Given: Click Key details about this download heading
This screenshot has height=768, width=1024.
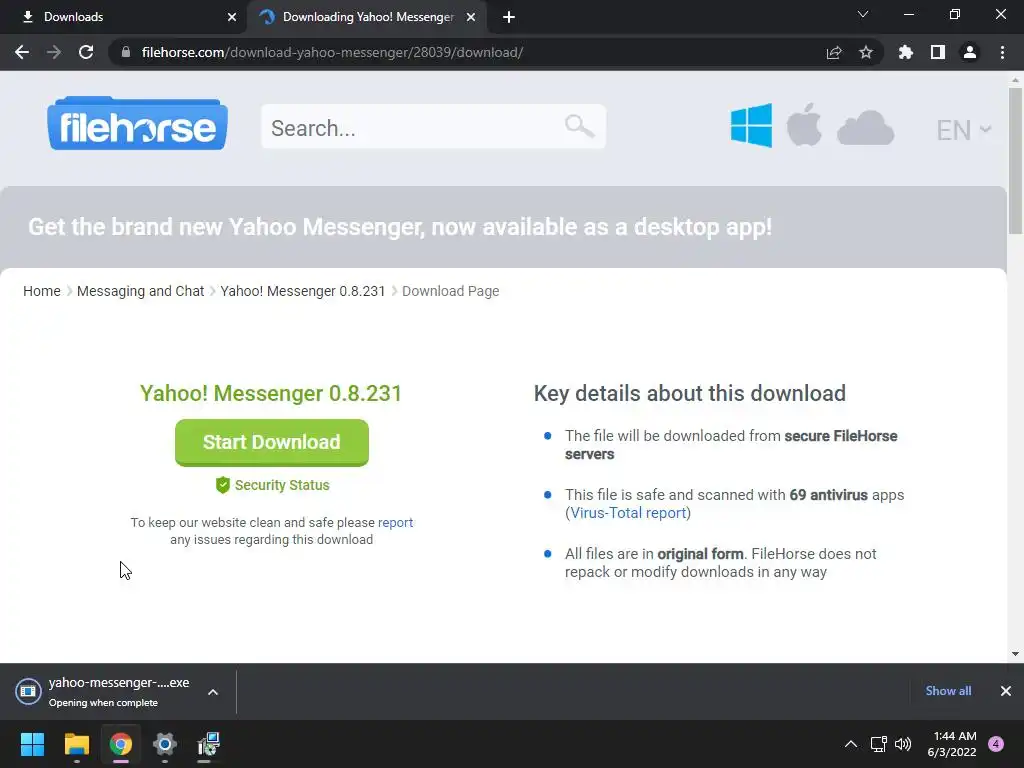Looking at the screenshot, I should coord(690,393).
